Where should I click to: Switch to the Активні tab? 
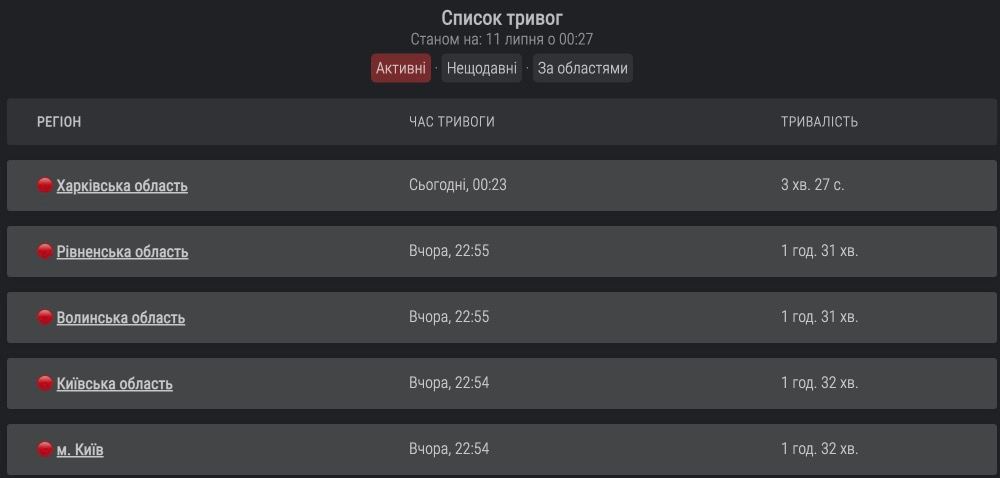coord(401,68)
